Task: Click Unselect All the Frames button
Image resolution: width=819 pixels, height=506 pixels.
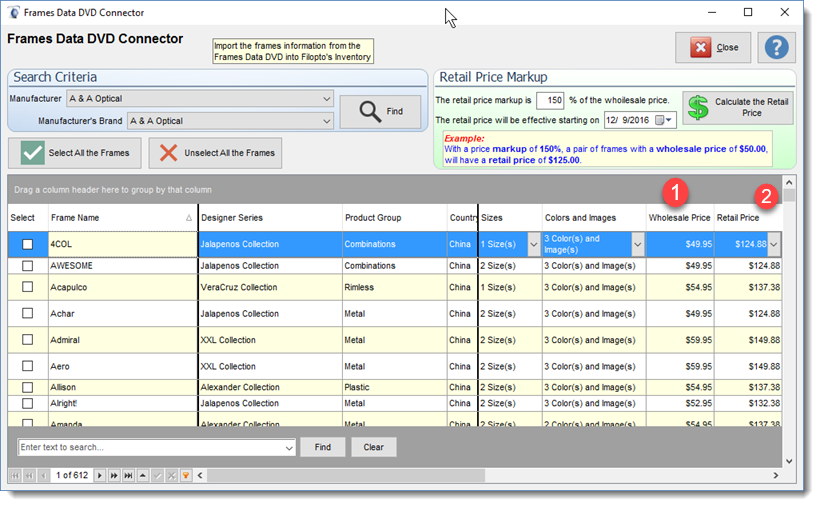Action: point(215,153)
